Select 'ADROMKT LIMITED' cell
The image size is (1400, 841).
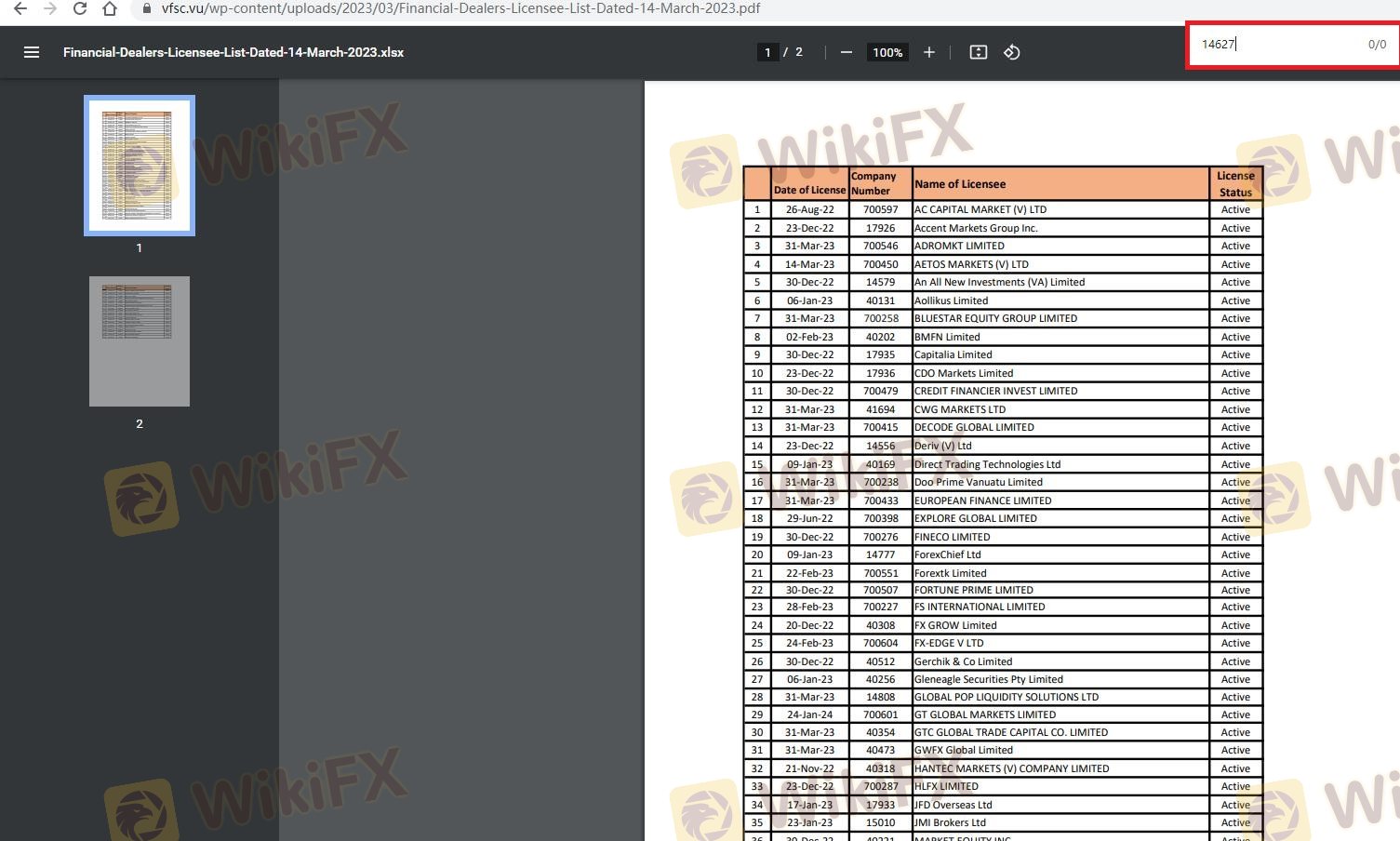[x=1060, y=247]
